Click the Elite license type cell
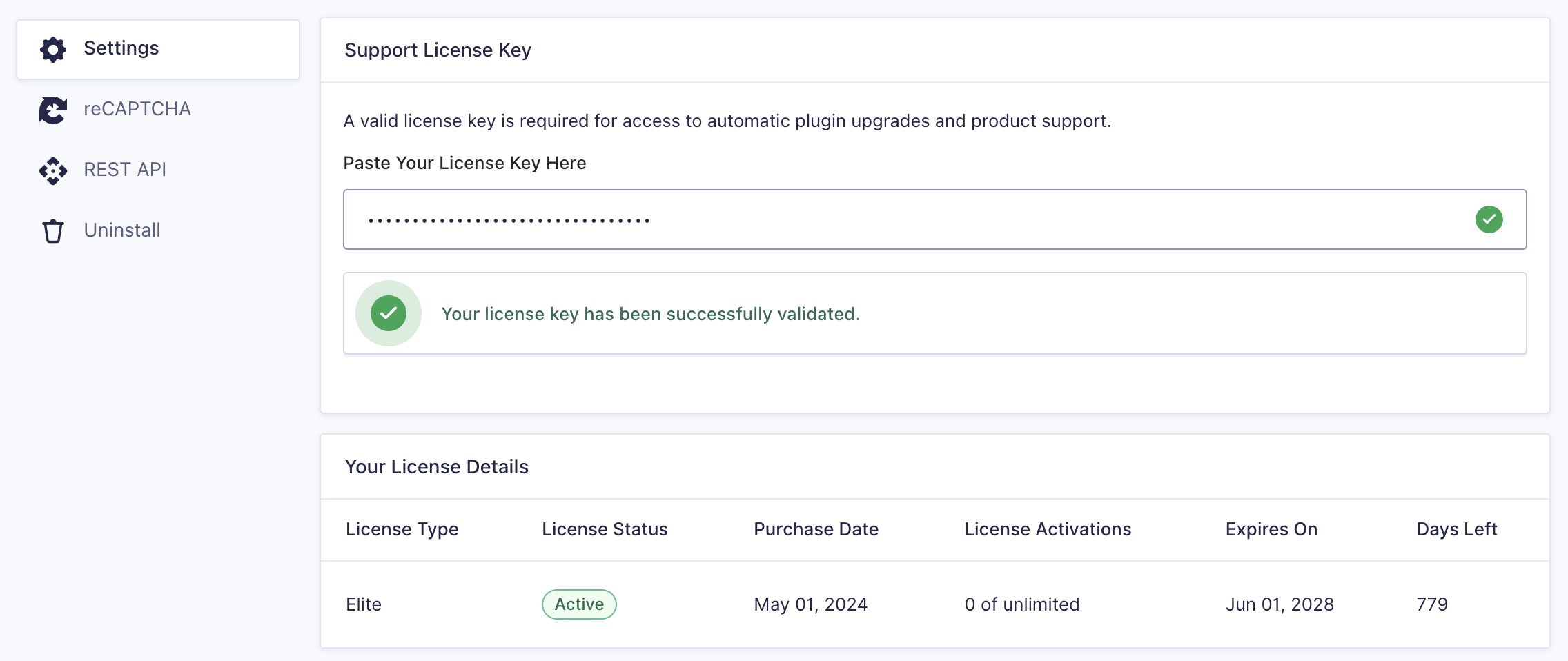1568x661 pixels. click(364, 604)
